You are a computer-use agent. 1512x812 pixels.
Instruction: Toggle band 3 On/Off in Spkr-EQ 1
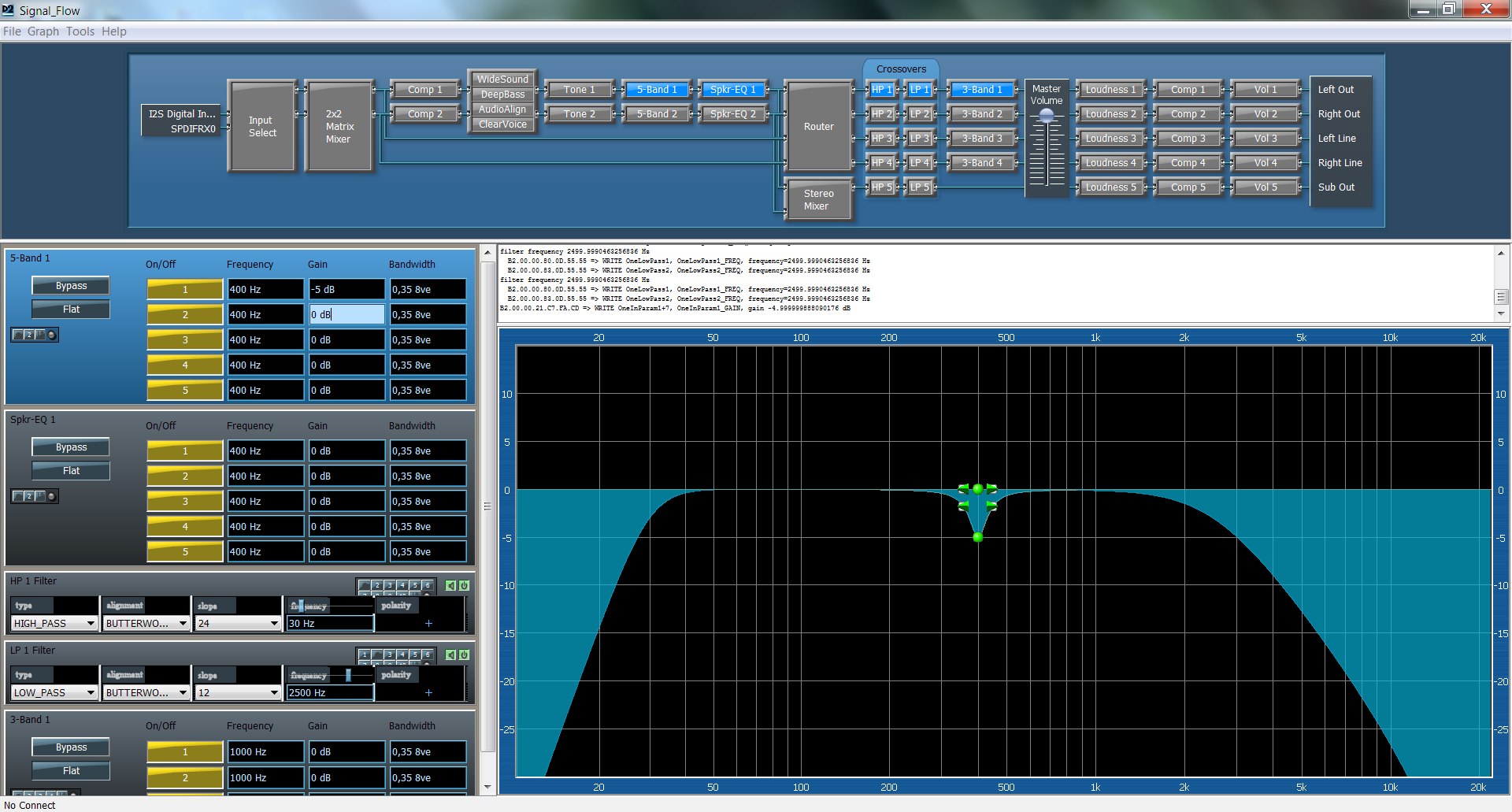click(185, 502)
